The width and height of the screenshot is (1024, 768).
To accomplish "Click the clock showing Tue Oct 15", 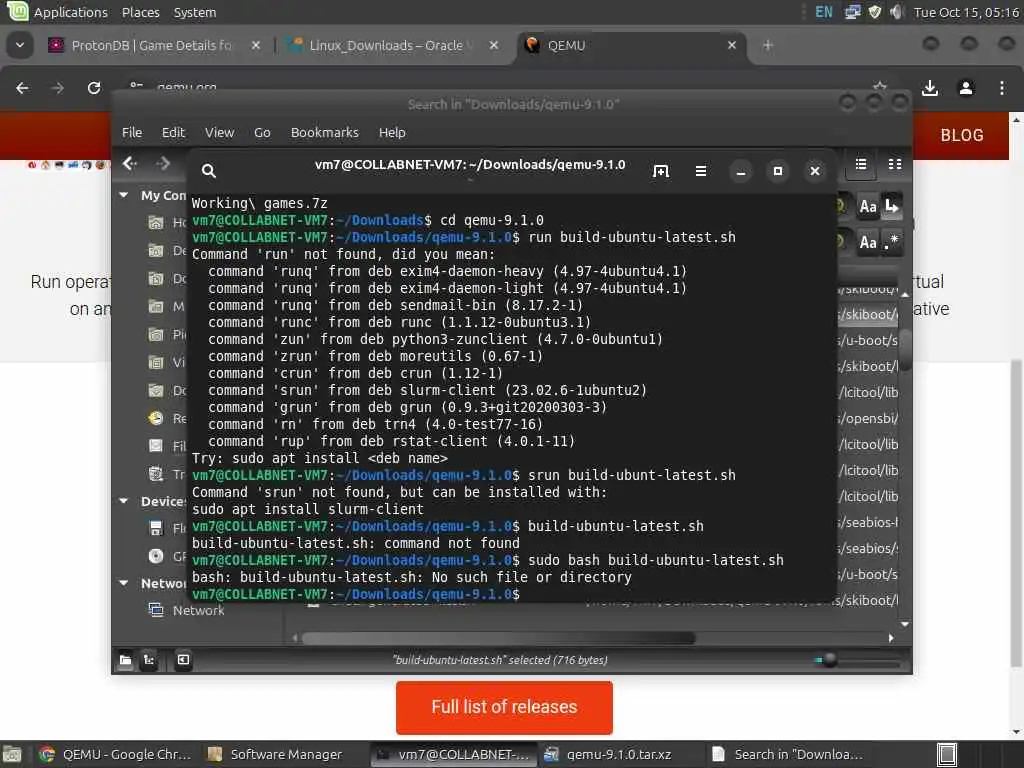I will click(965, 12).
